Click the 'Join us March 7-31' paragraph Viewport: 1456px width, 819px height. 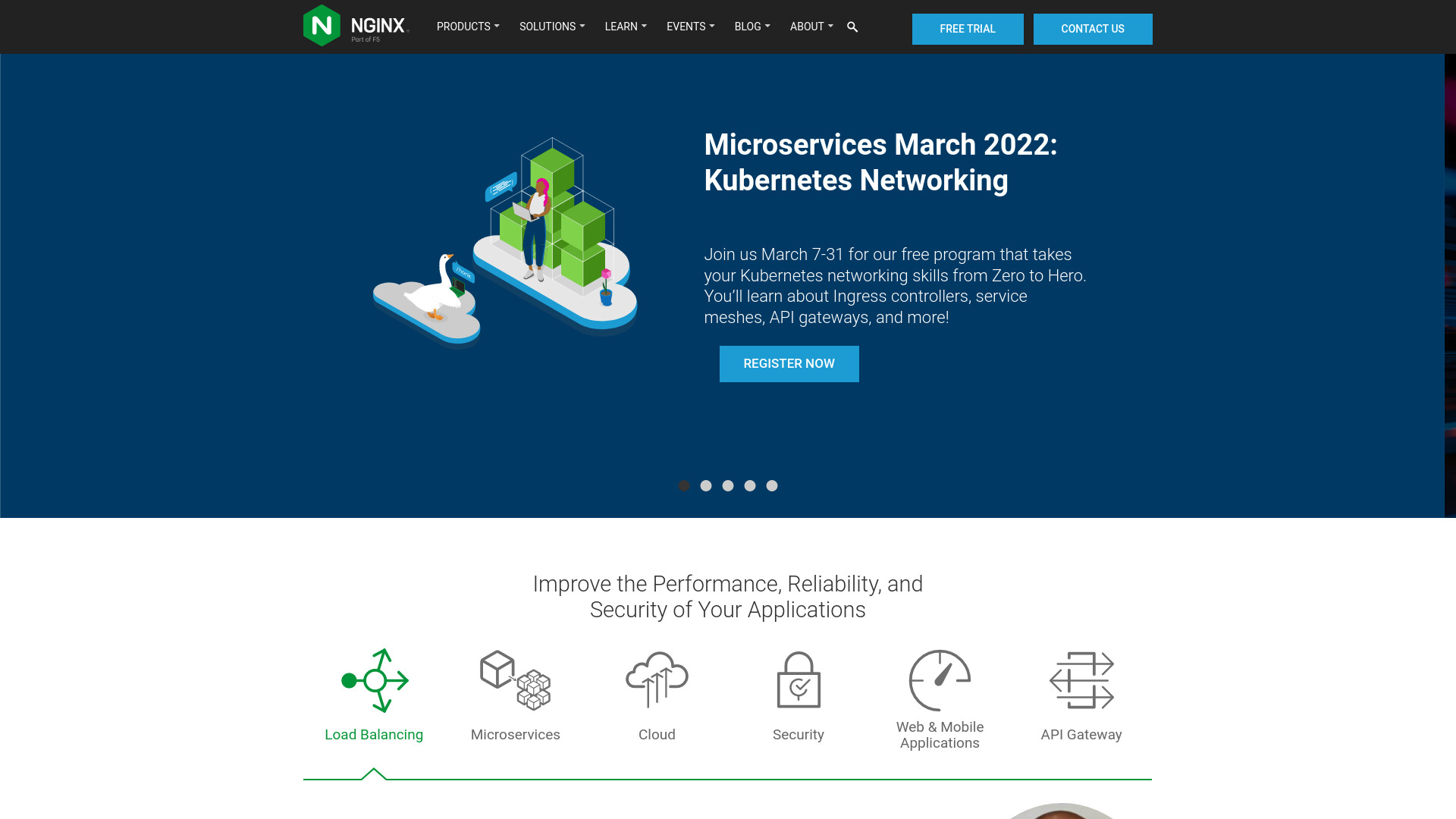pyautogui.click(x=896, y=286)
